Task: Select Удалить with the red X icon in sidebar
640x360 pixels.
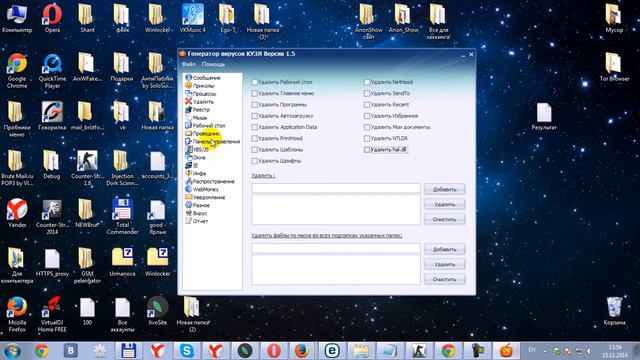Action: coord(199,102)
